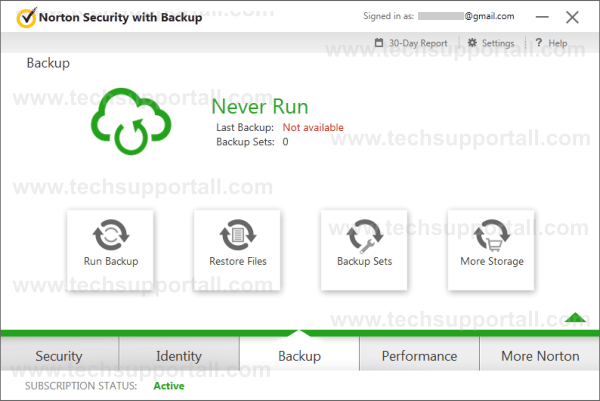Select the More Storage cart tile
Image resolution: width=600 pixels, height=401 pixels.
coord(491,250)
